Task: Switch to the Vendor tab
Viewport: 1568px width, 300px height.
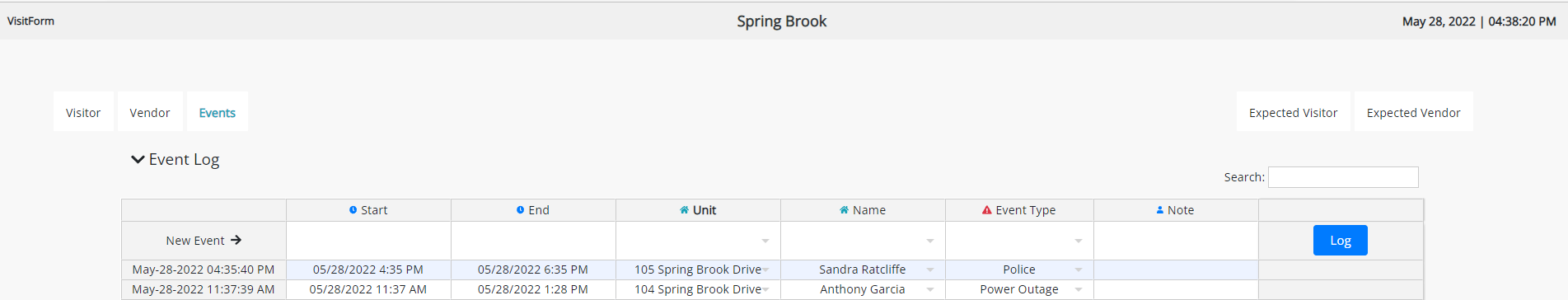Action: pos(150,112)
